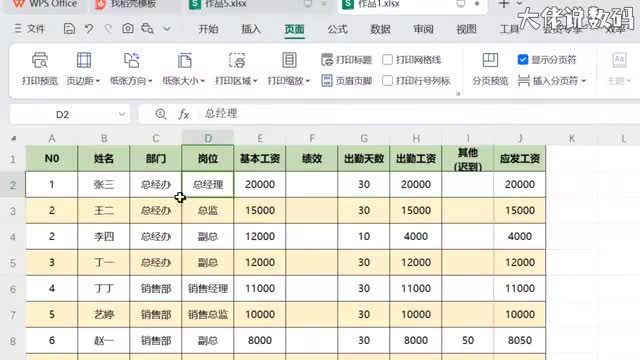Switch to the 数据 ribbon tab
The height and width of the screenshot is (360, 640).
click(x=380, y=29)
